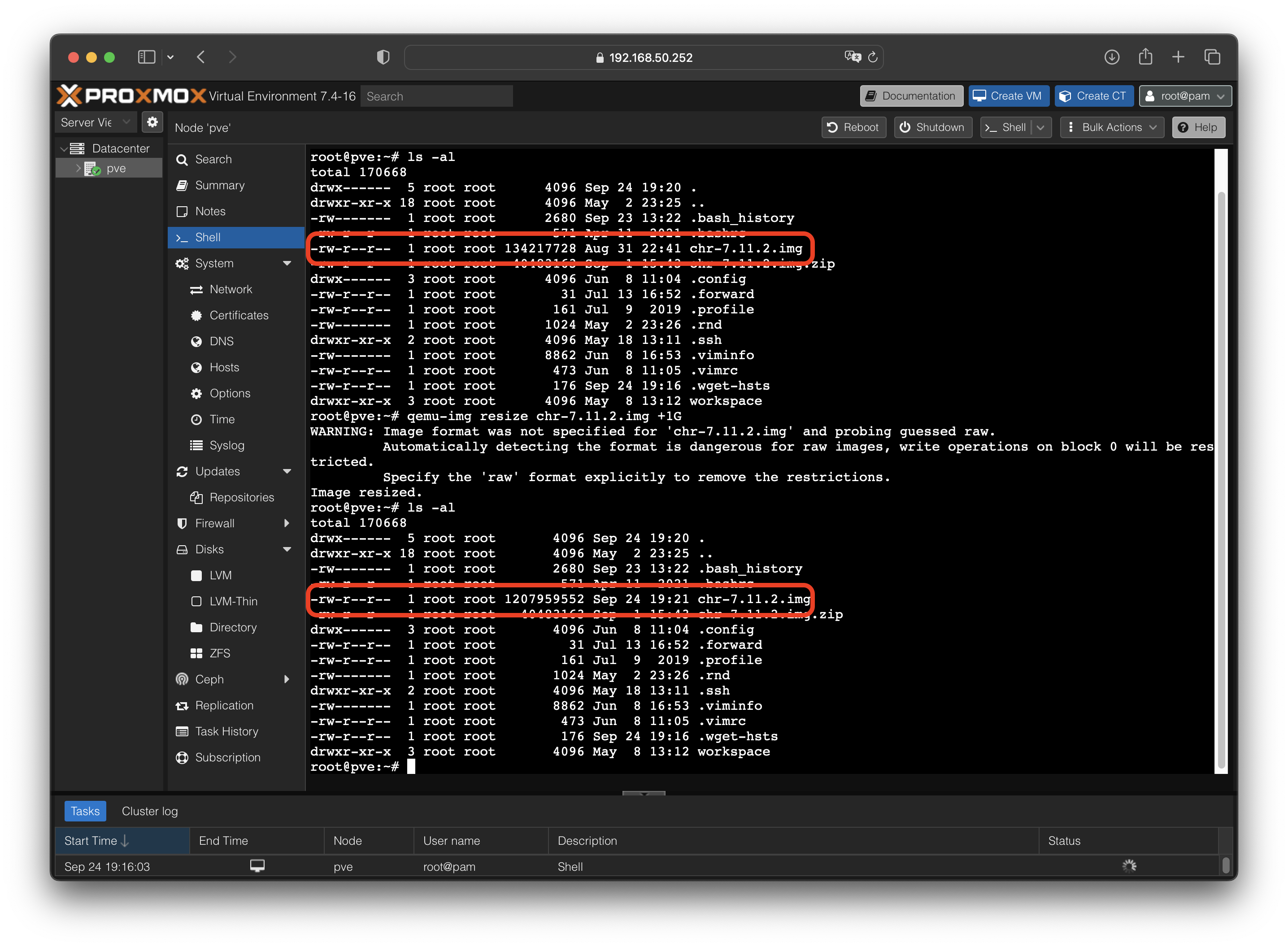Select the DNS globe menu entry
The height and width of the screenshot is (947, 1288).
point(221,341)
